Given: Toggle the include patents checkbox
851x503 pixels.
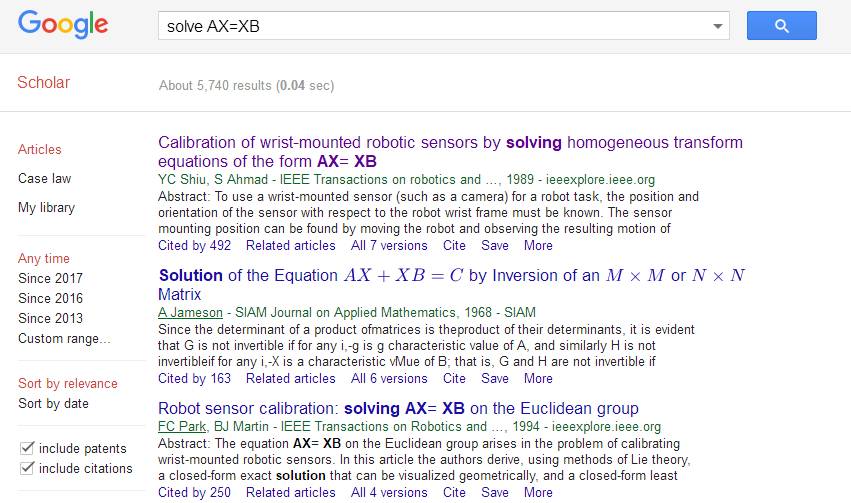Looking at the screenshot, I should [27, 448].
